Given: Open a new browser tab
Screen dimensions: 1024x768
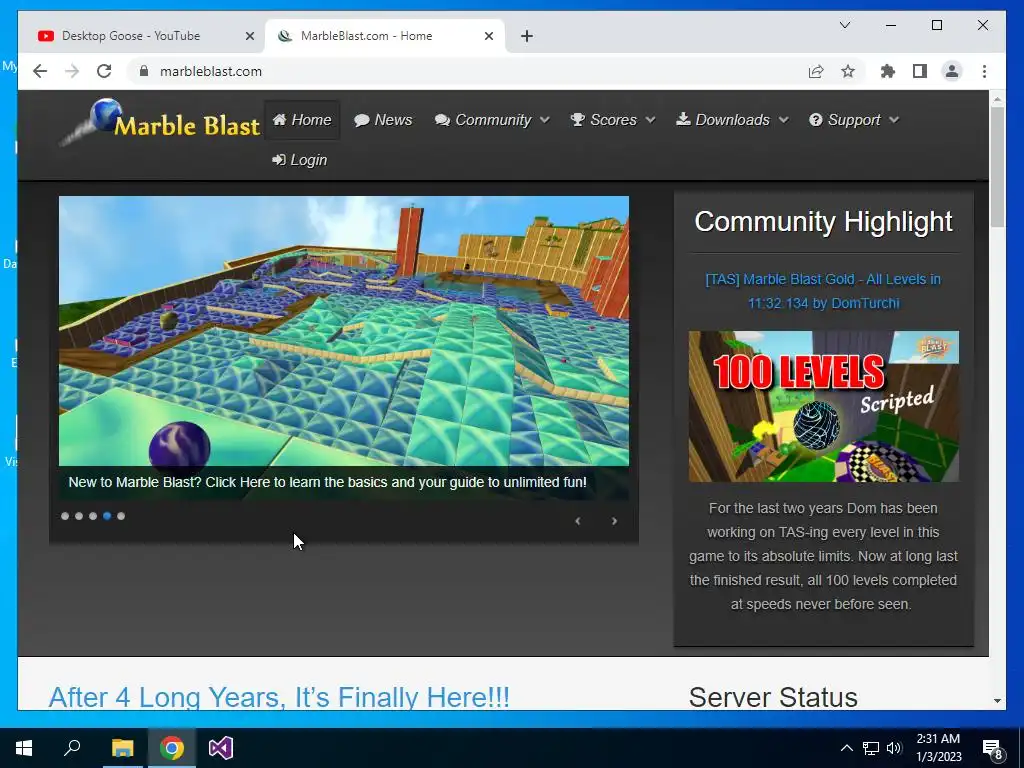Looking at the screenshot, I should [526, 36].
